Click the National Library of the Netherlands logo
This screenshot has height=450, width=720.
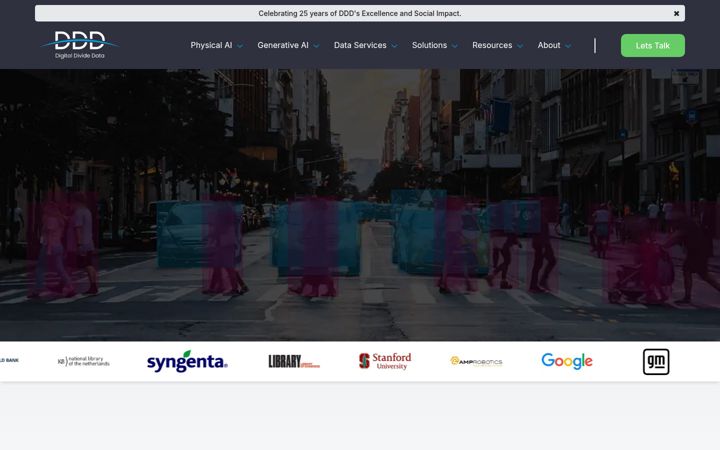pyautogui.click(x=84, y=361)
